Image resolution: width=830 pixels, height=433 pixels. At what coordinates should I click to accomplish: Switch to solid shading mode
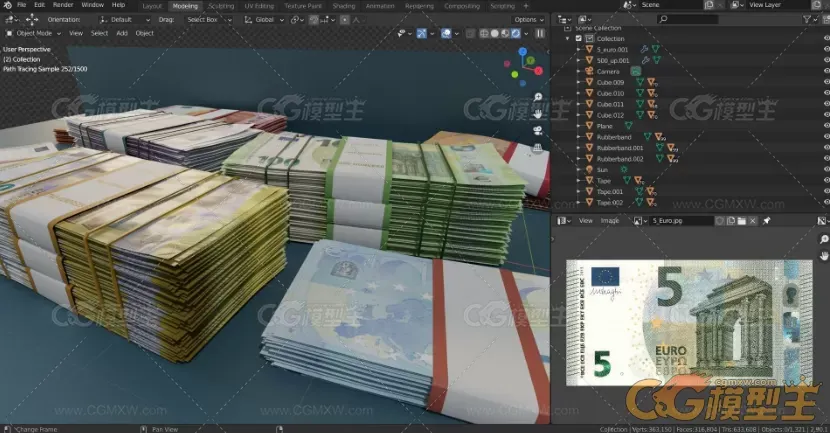(494, 33)
